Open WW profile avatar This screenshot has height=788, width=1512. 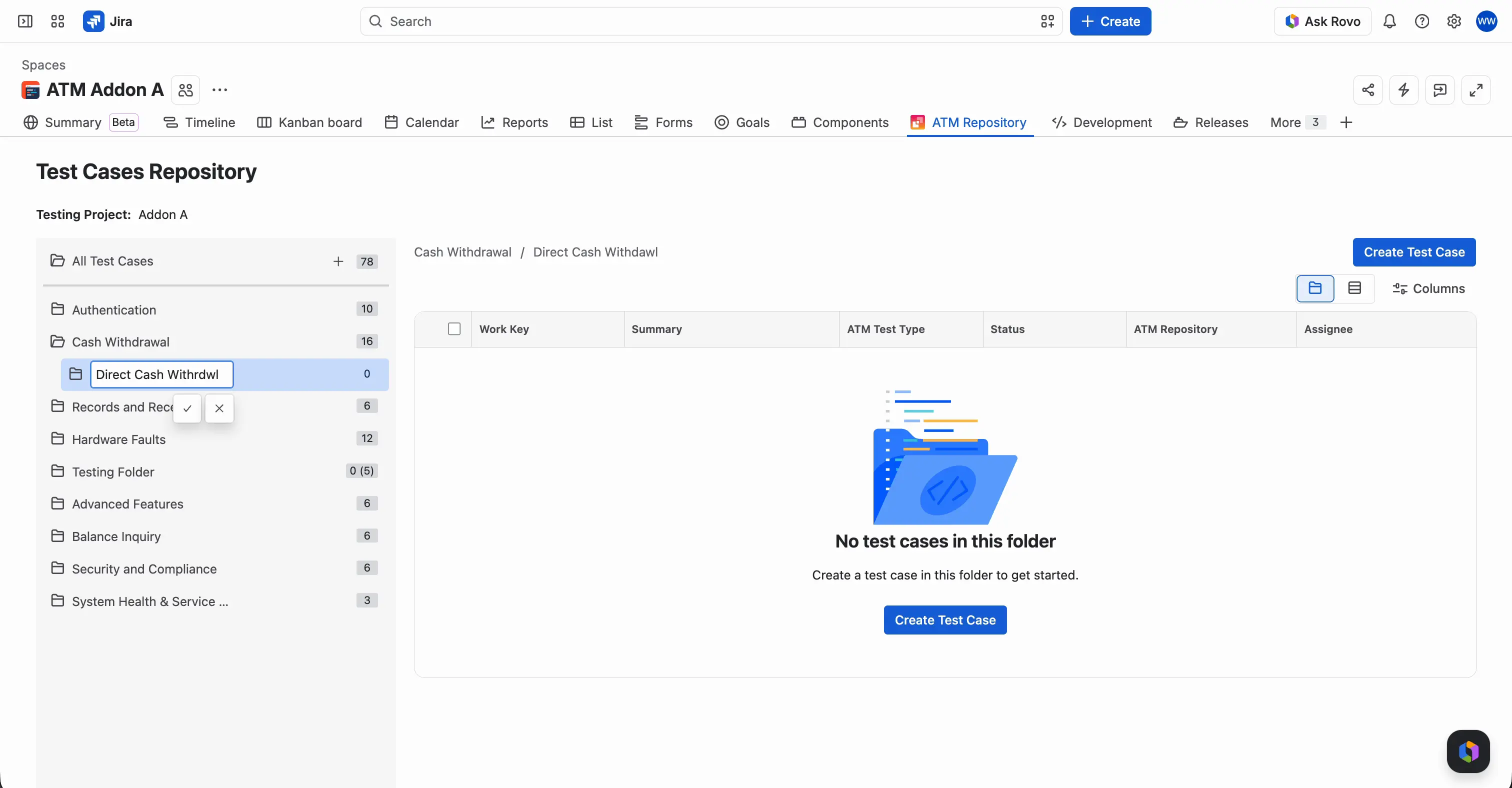click(1487, 21)
